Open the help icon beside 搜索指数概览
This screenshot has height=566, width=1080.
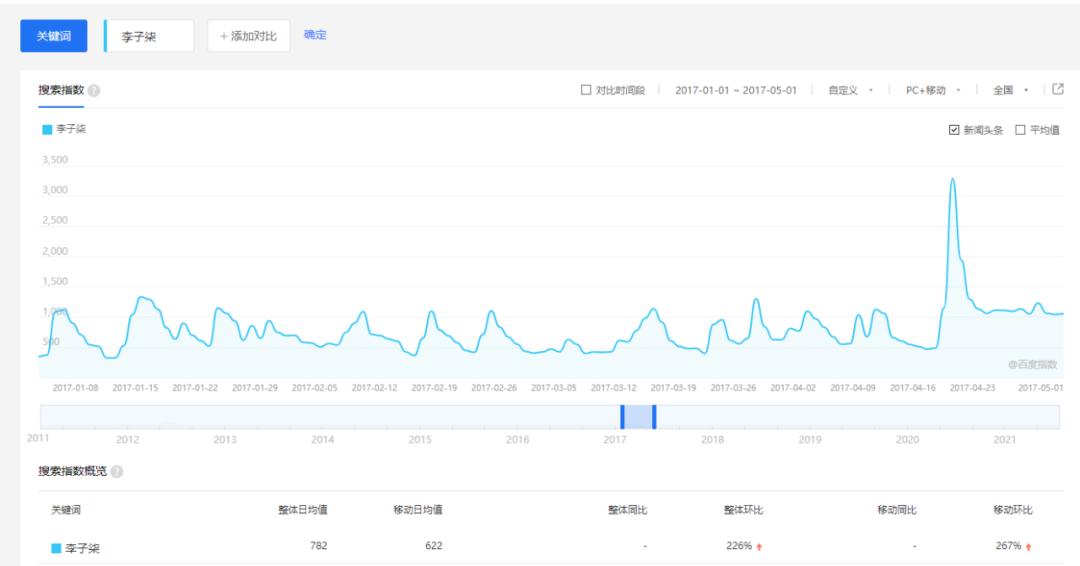pos(117,472)
